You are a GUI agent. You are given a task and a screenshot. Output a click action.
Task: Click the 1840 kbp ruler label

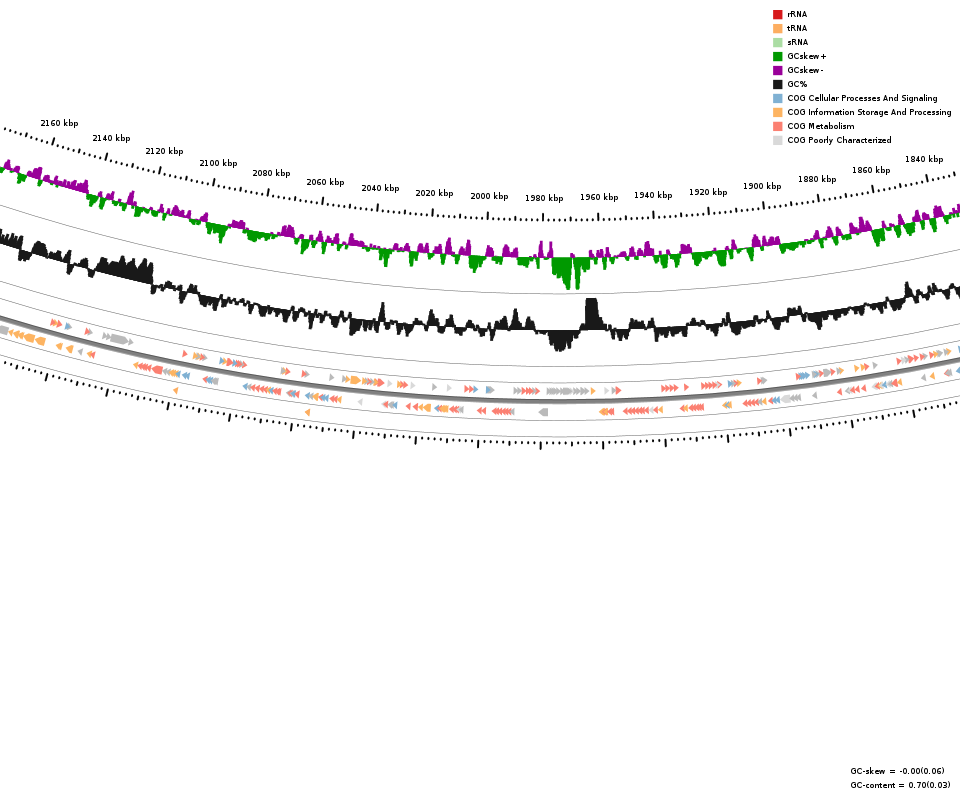click(924, 159)
